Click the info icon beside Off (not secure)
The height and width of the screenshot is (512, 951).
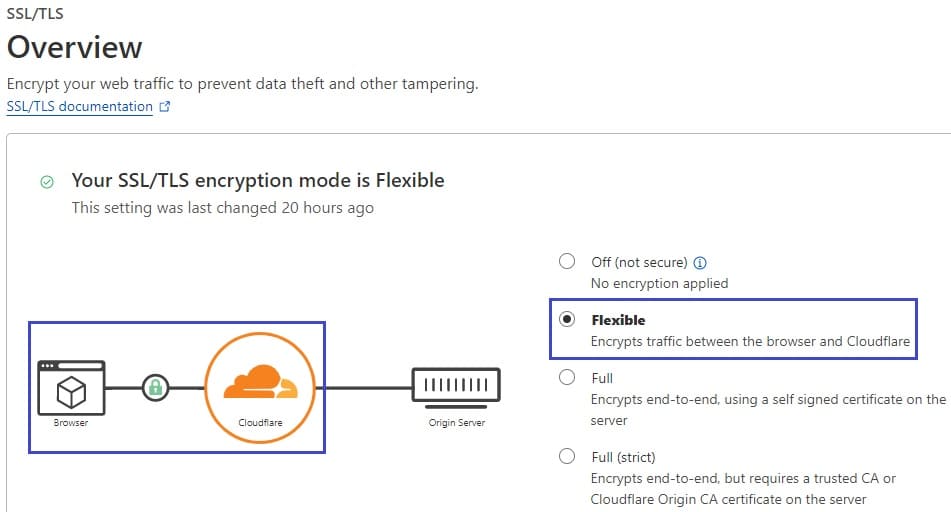click(x=700, y=263)
